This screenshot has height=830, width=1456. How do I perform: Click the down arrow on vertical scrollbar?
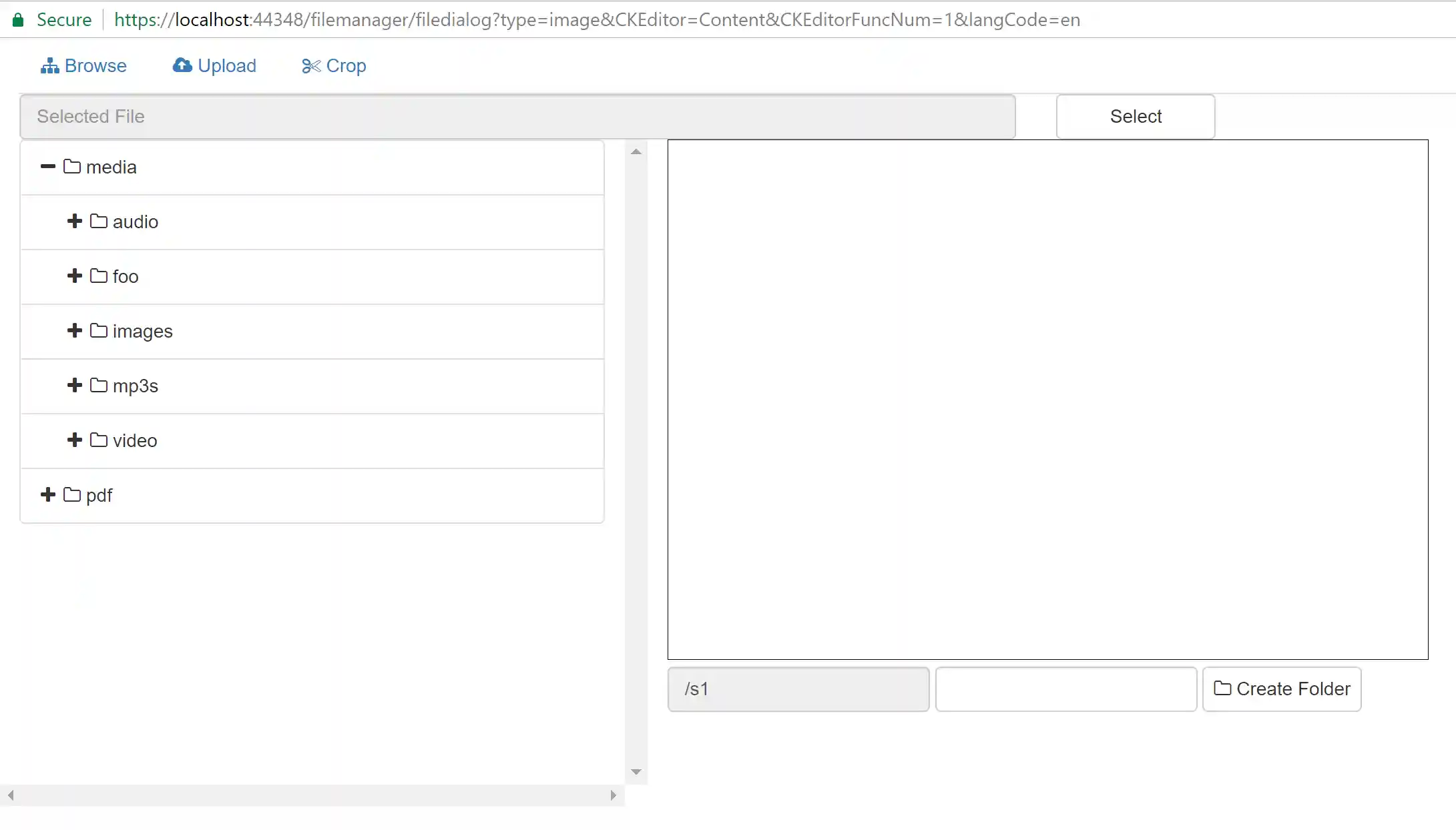click(636, 772)
